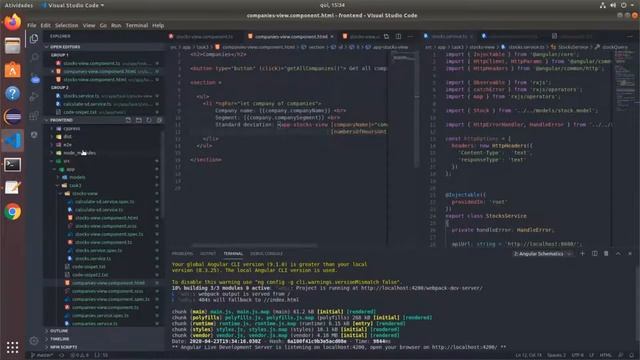Open the Run and Debug view icon
Screen dimensions: 640x360
click(34, 97)
